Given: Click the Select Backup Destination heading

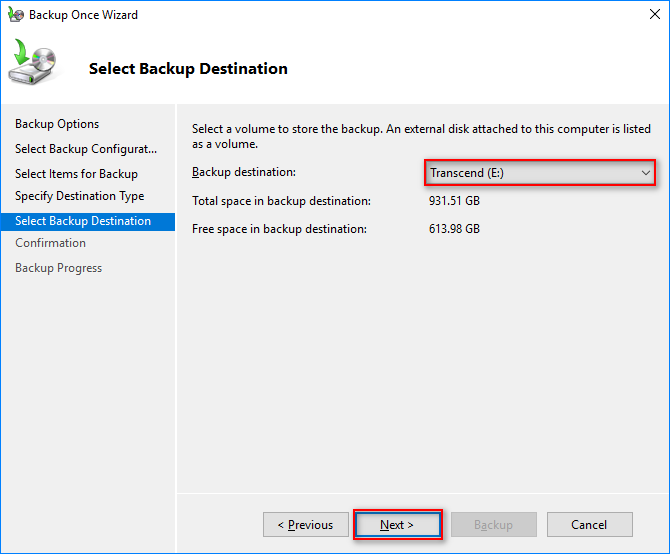Looking at the screenshot, I should (x=188, y=69).
